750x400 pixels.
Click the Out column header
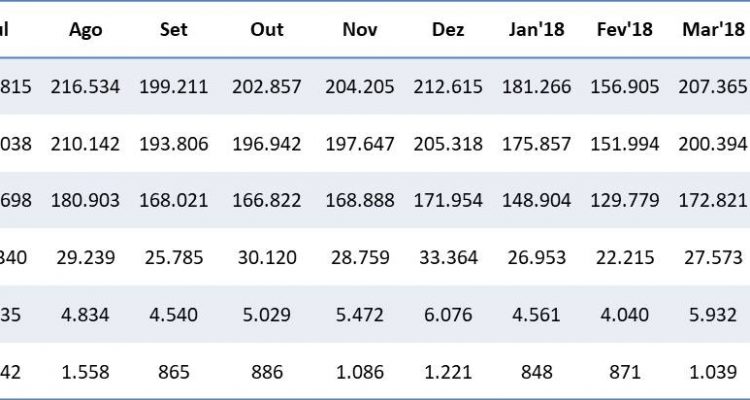pos(265,29)
